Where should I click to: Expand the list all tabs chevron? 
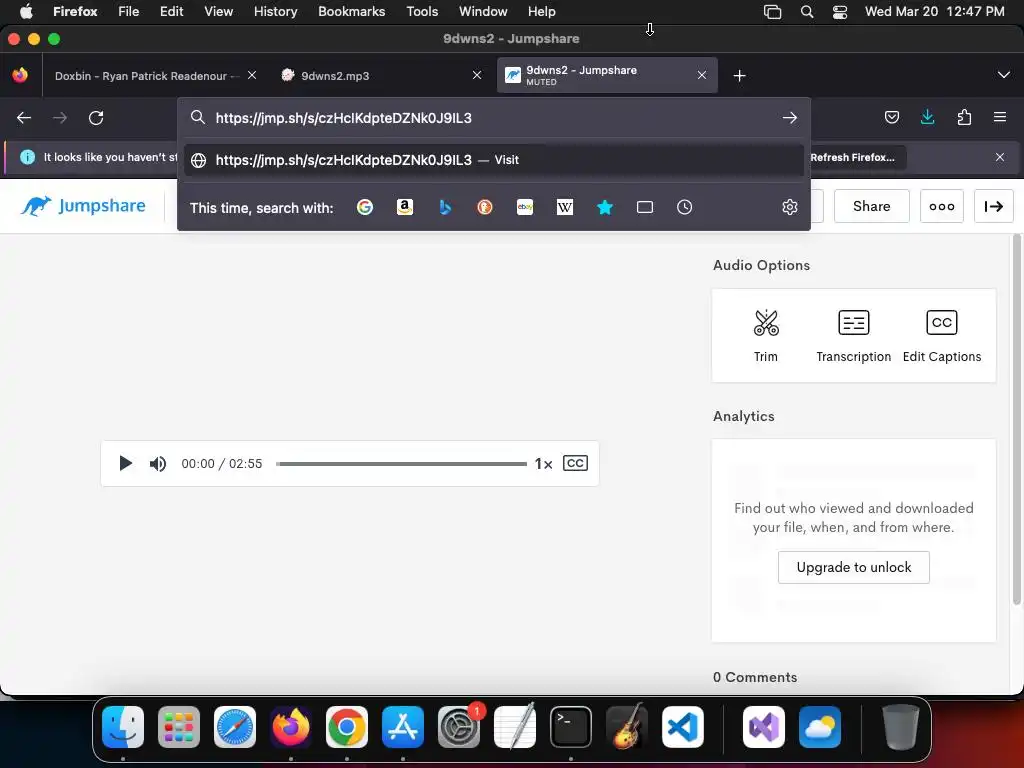[x=1004, y=75]
